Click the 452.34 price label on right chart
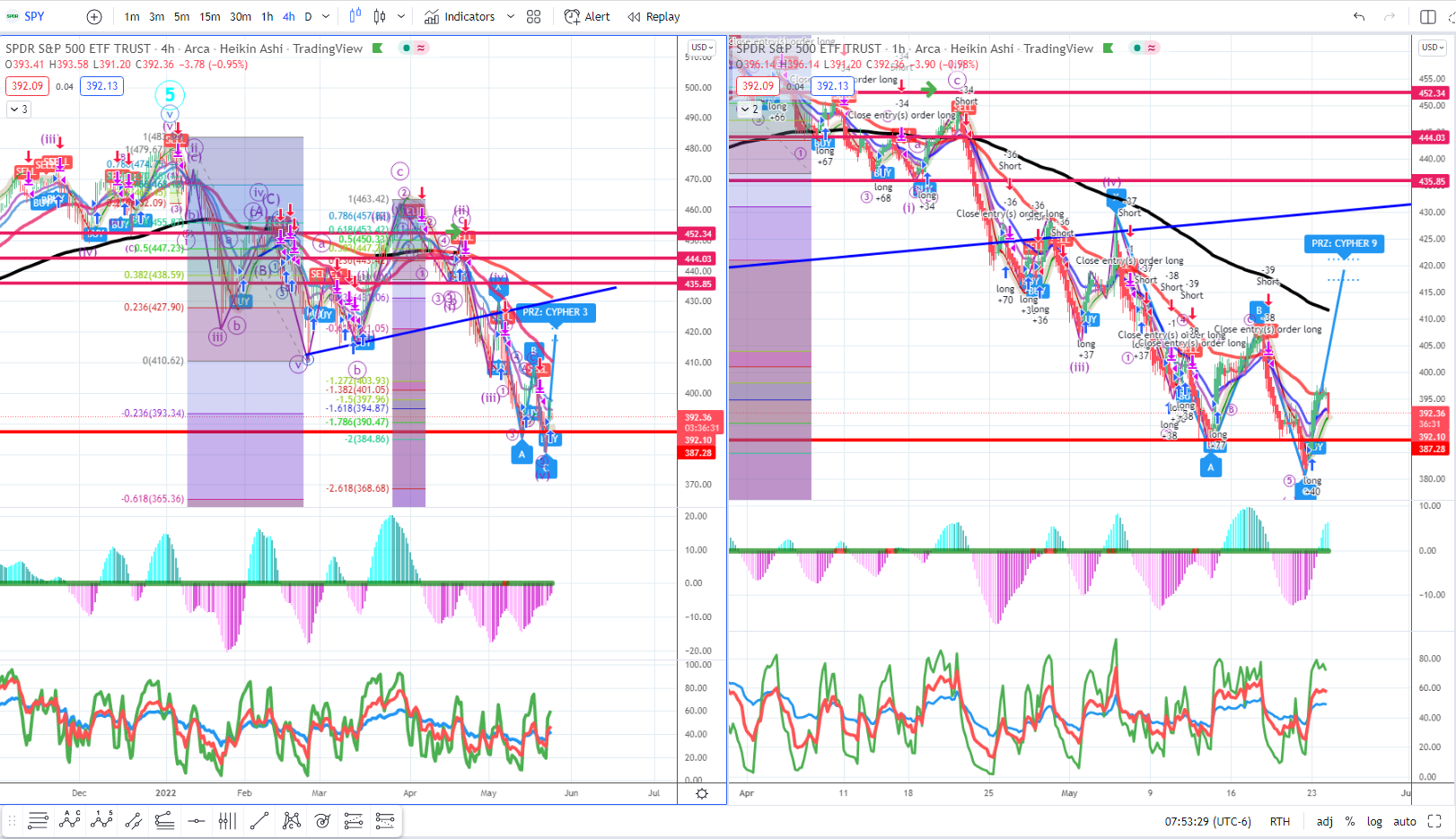Viewport: 1456px width, 839px height. coord(1432,93)
